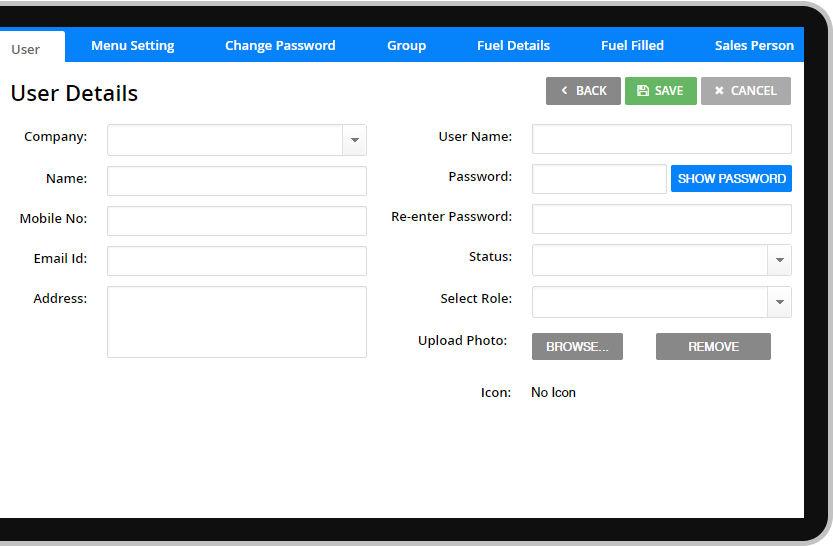Image resolution: width=833 pixels, height=546 pixels.
Task: Focus the Name input field
Action: tap(237, 181)
